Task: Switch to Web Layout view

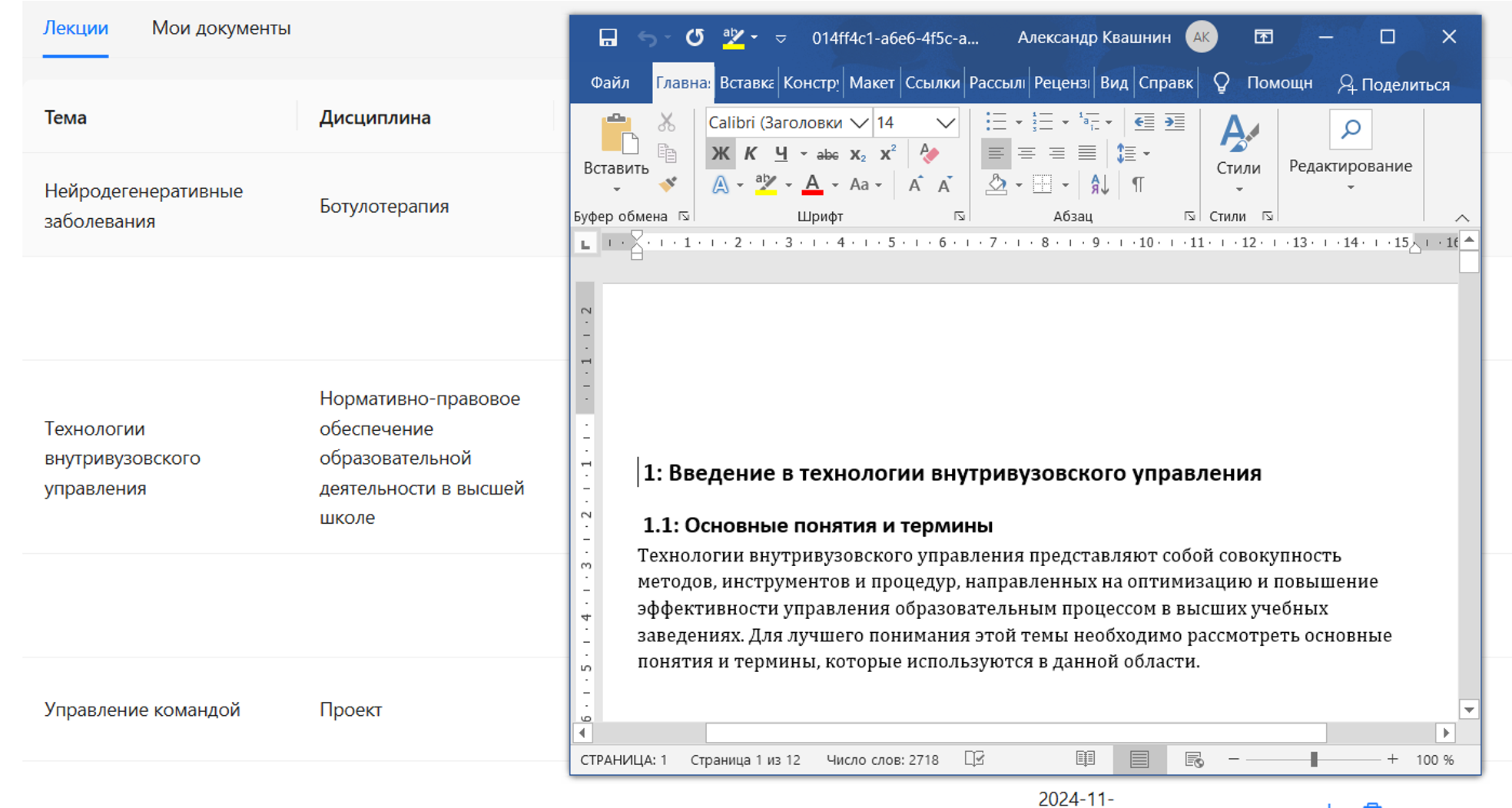Action: pyautogui.click(x=1194, y=760)
